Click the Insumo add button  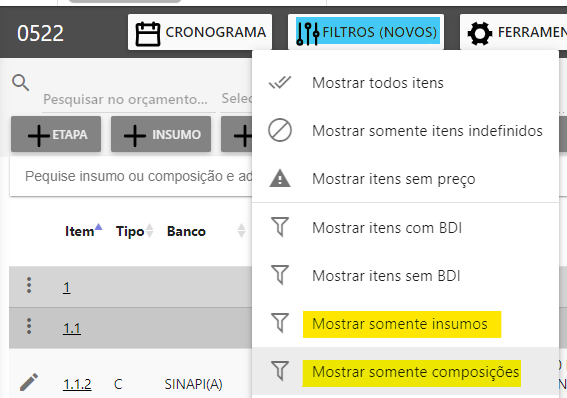(x=161, y=134)
